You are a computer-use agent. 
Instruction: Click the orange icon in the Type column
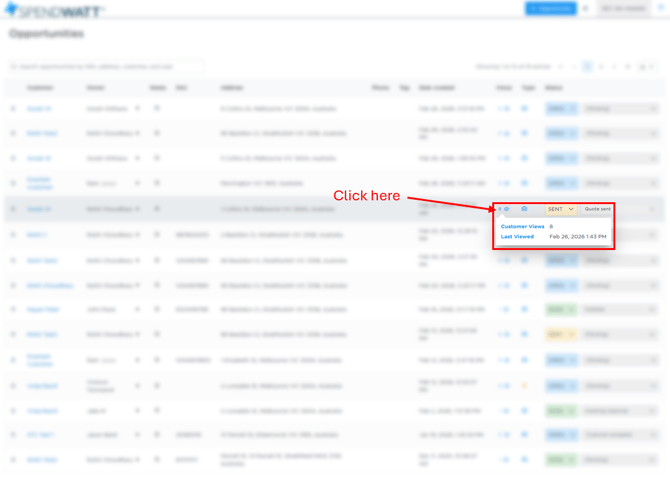[524, 385]
